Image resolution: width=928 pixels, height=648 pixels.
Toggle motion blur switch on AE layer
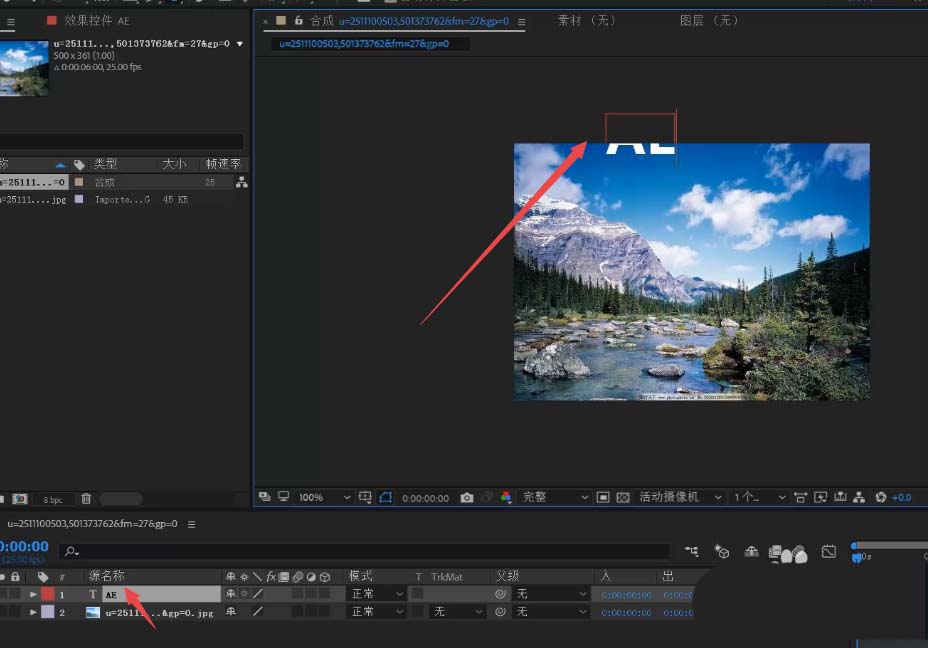coord(297,594)
